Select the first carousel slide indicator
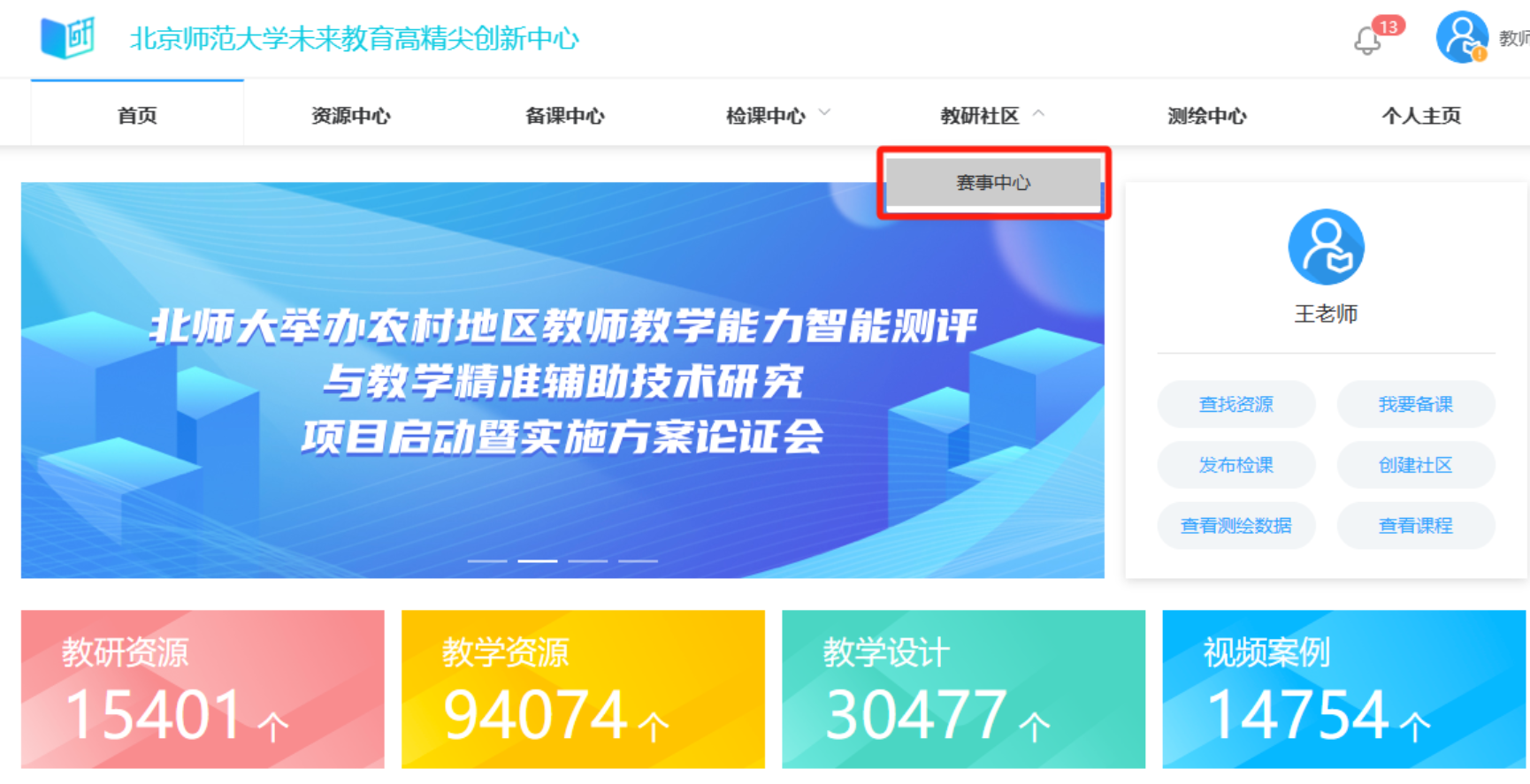 (487, 560)
